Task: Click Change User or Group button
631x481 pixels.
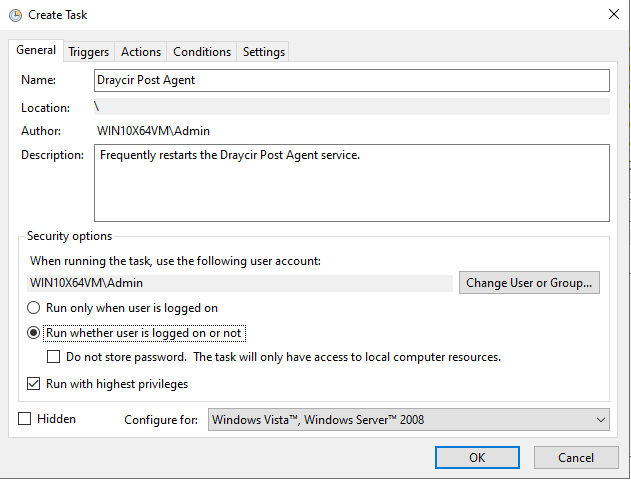Action: [529, 283]
